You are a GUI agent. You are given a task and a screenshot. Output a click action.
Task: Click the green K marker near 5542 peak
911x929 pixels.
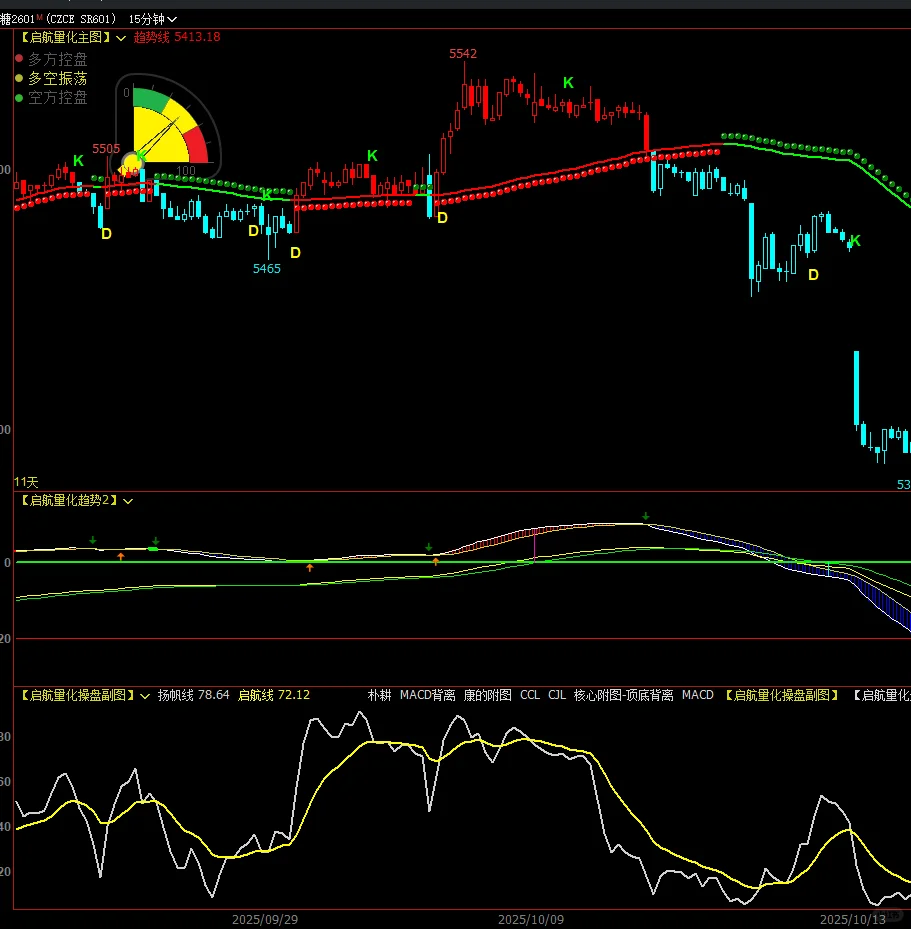568,83
